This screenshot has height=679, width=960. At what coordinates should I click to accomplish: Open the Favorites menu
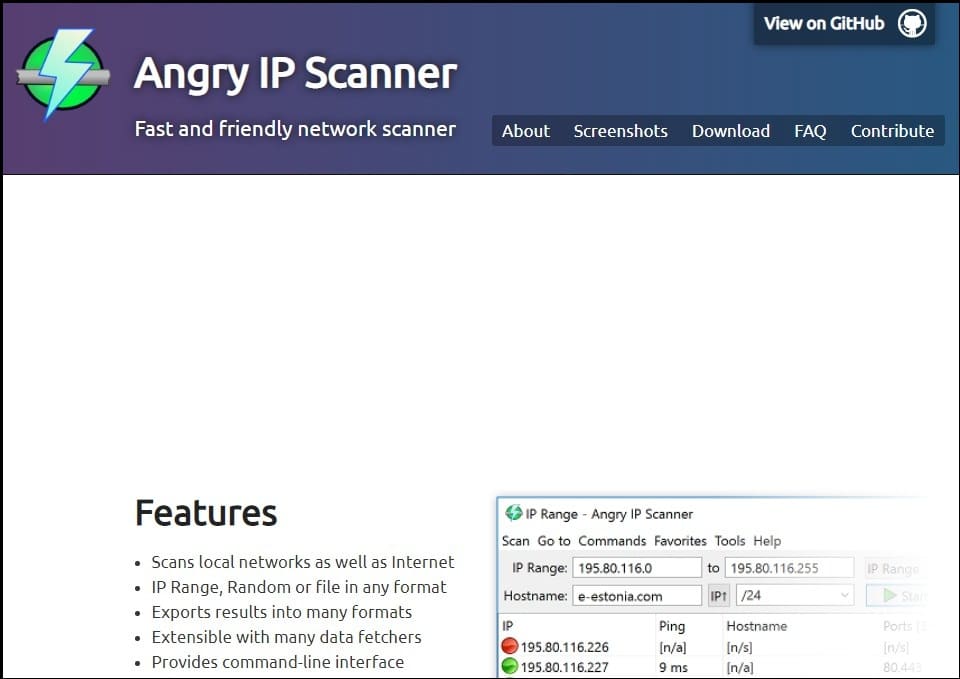pyautogui.click(x=680, y=541)
